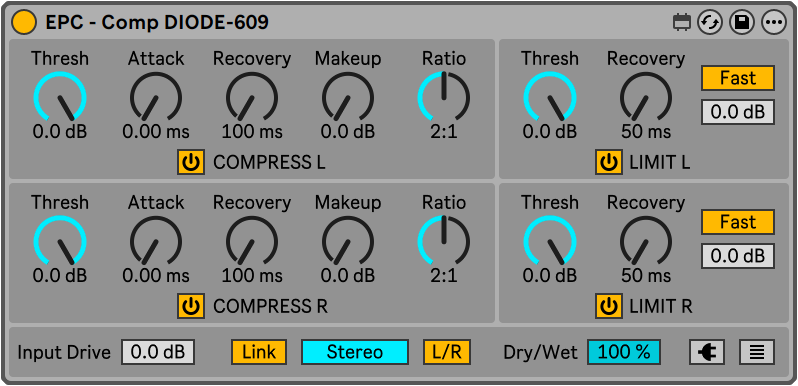Click the 0.00 ms attack value in COMPRESS L
The height and width of the screenshot is (386, 798).
tap(156, 132)
